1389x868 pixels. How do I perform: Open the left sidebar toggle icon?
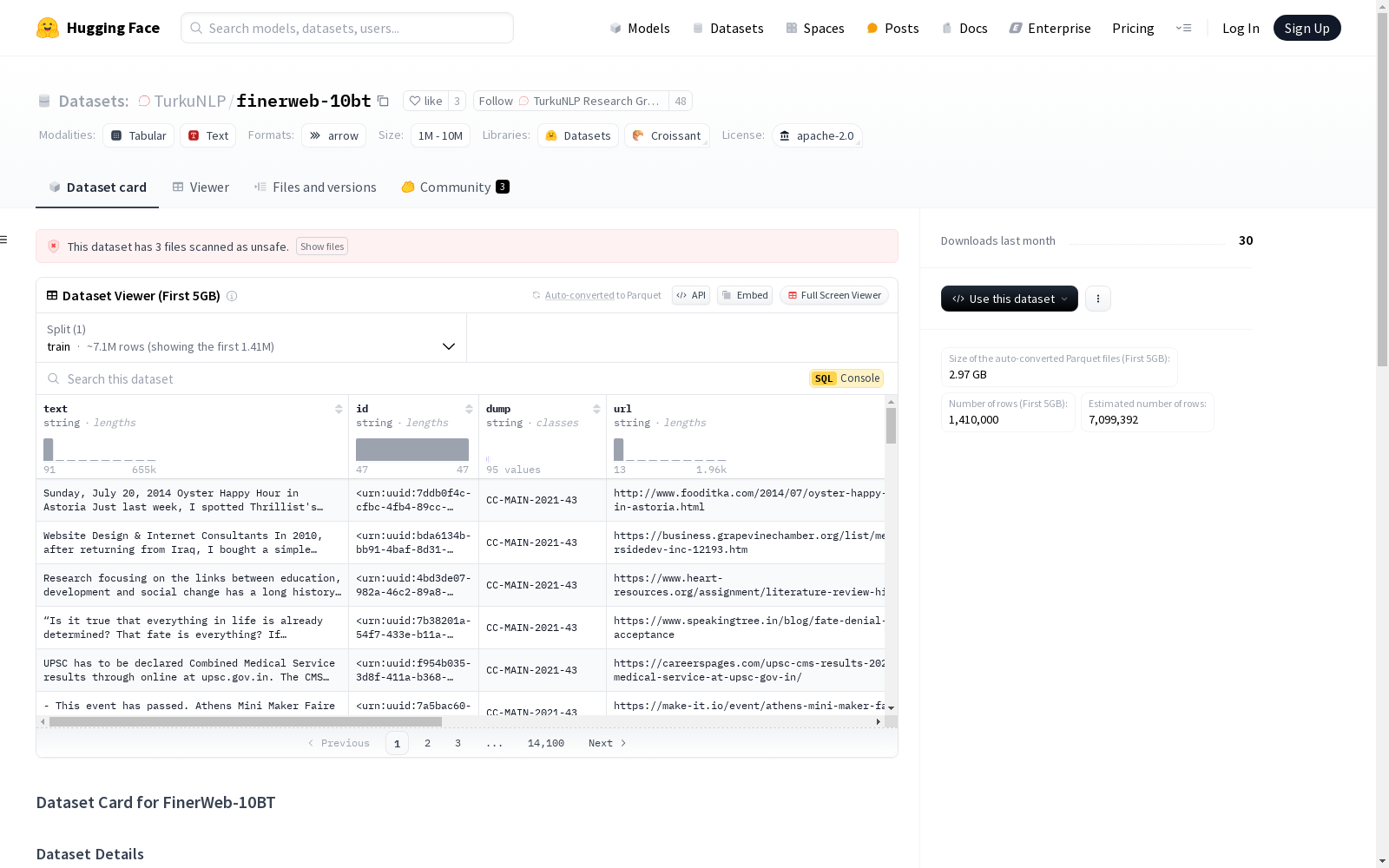4,240
